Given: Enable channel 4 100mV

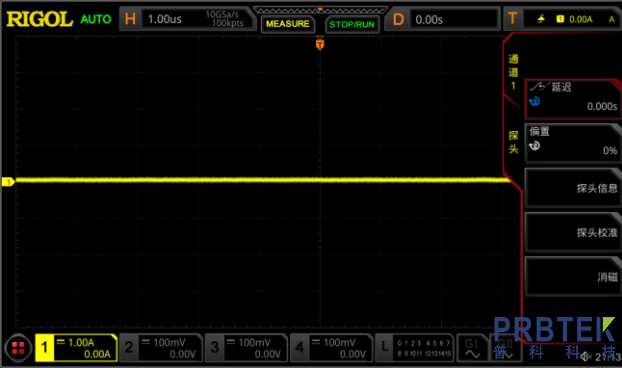Looking at the screenshot, I should click(x=331, y=348).
